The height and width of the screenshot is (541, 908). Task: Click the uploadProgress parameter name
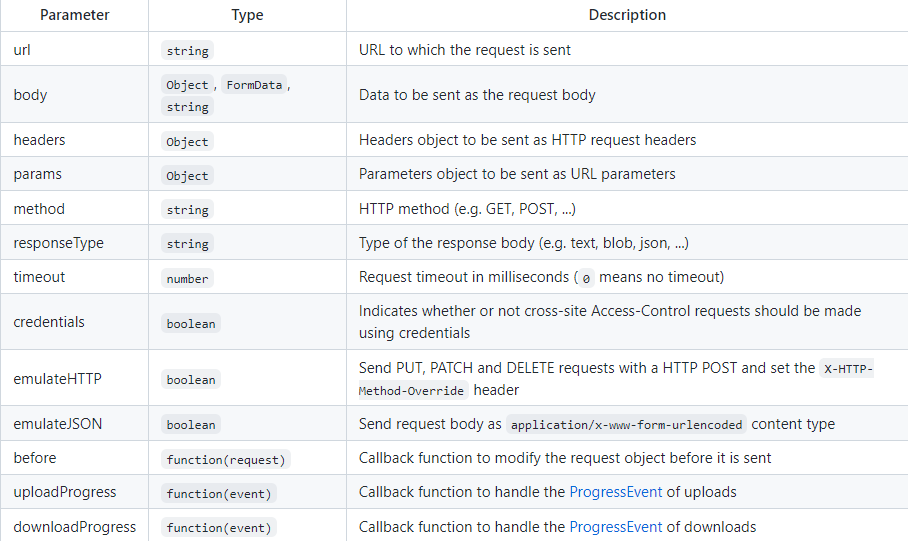tap(65, 492)
